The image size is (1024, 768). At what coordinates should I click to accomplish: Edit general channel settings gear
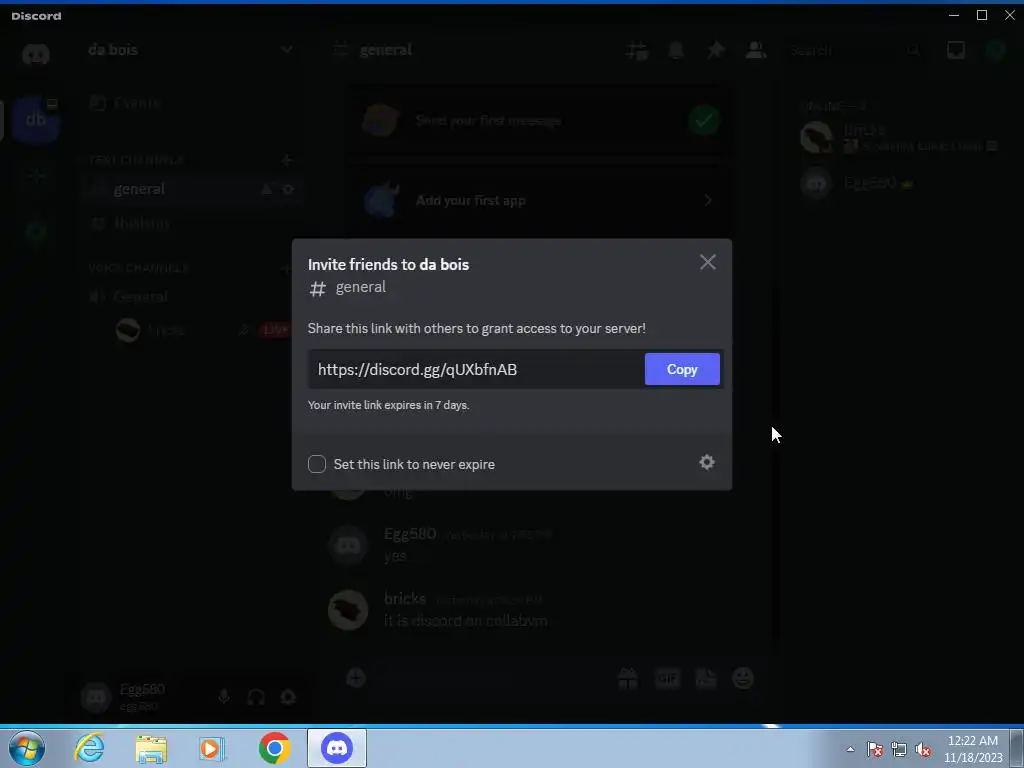287,189
